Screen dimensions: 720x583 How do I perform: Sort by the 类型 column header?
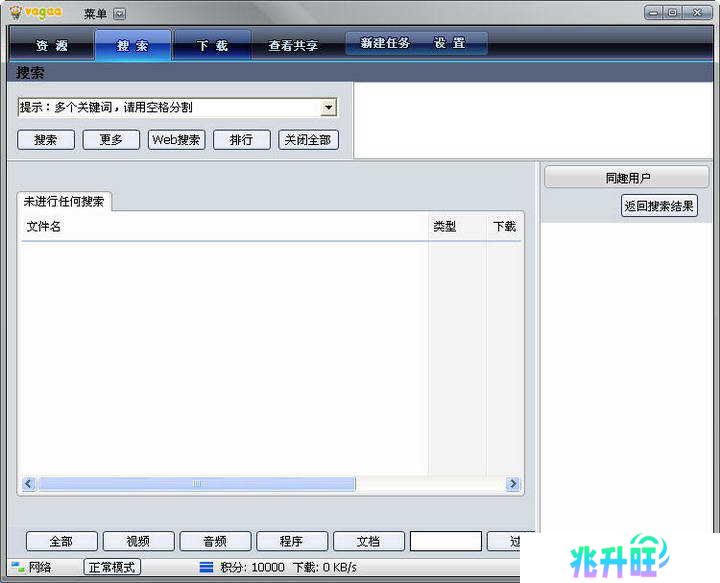(457, 226)
